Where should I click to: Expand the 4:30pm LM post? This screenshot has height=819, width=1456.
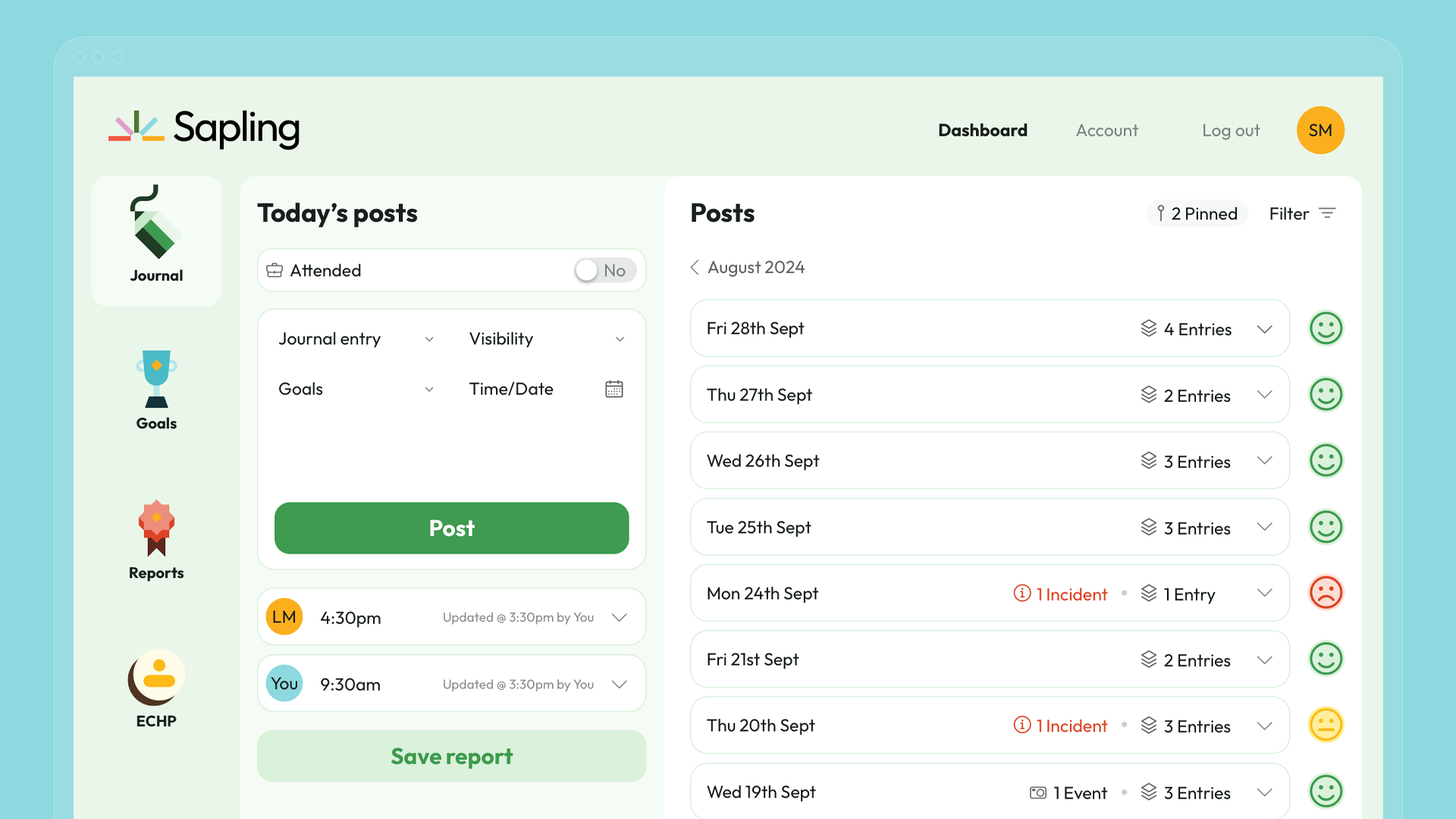click(620, 617)
